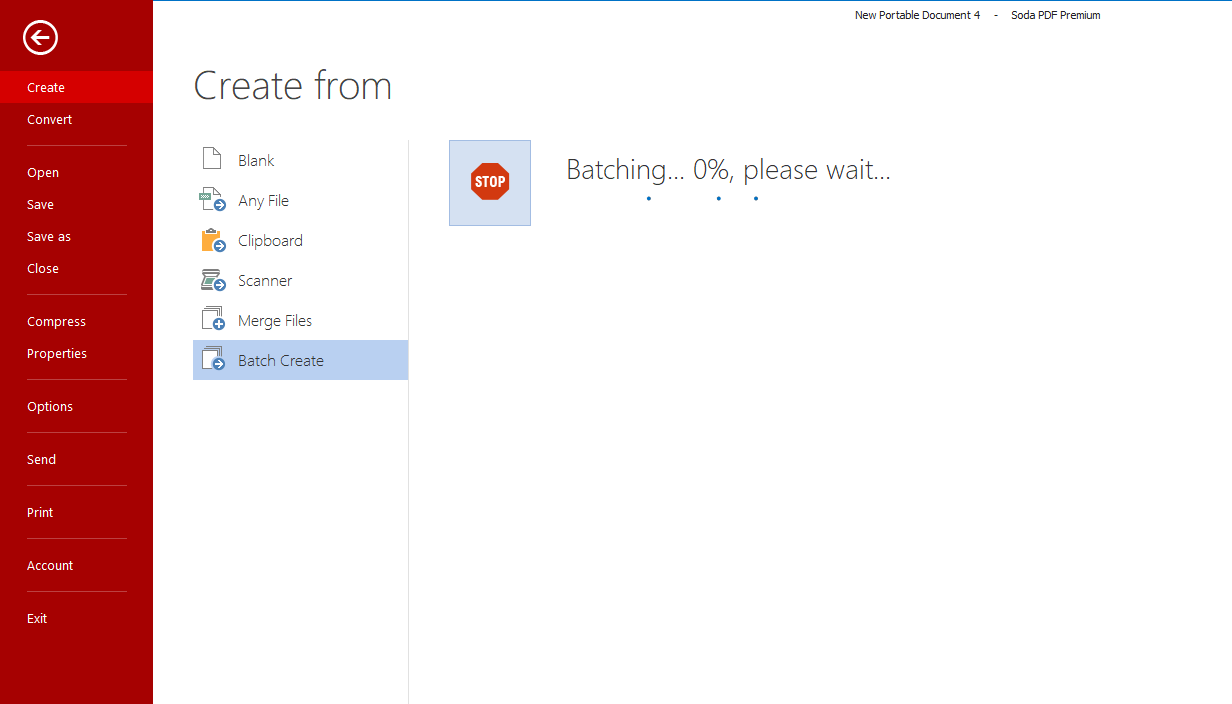Select Send in the sidebar
1232x704 pixels.
[76, 459]
